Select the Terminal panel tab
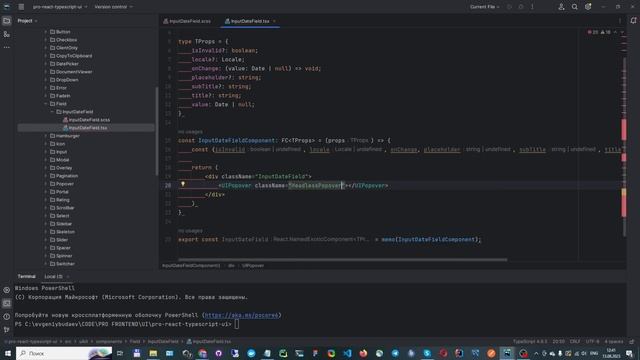640x360 pixels. [x=27, y=276]
